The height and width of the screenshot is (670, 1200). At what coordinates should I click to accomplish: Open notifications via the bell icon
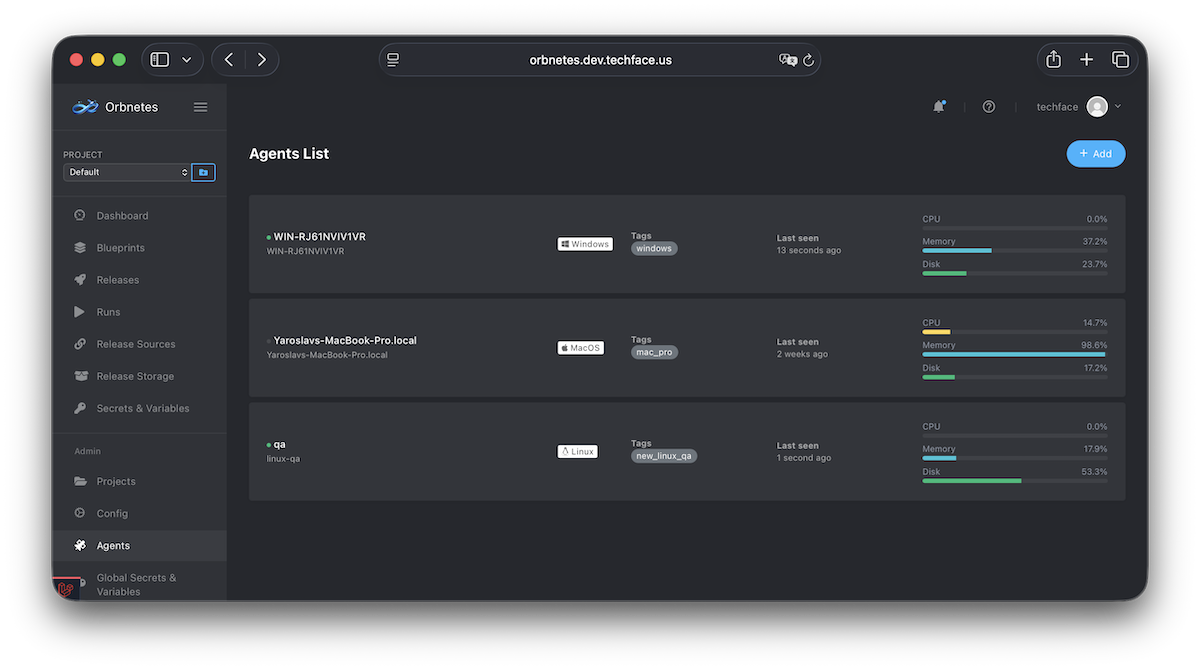point(939,106)
